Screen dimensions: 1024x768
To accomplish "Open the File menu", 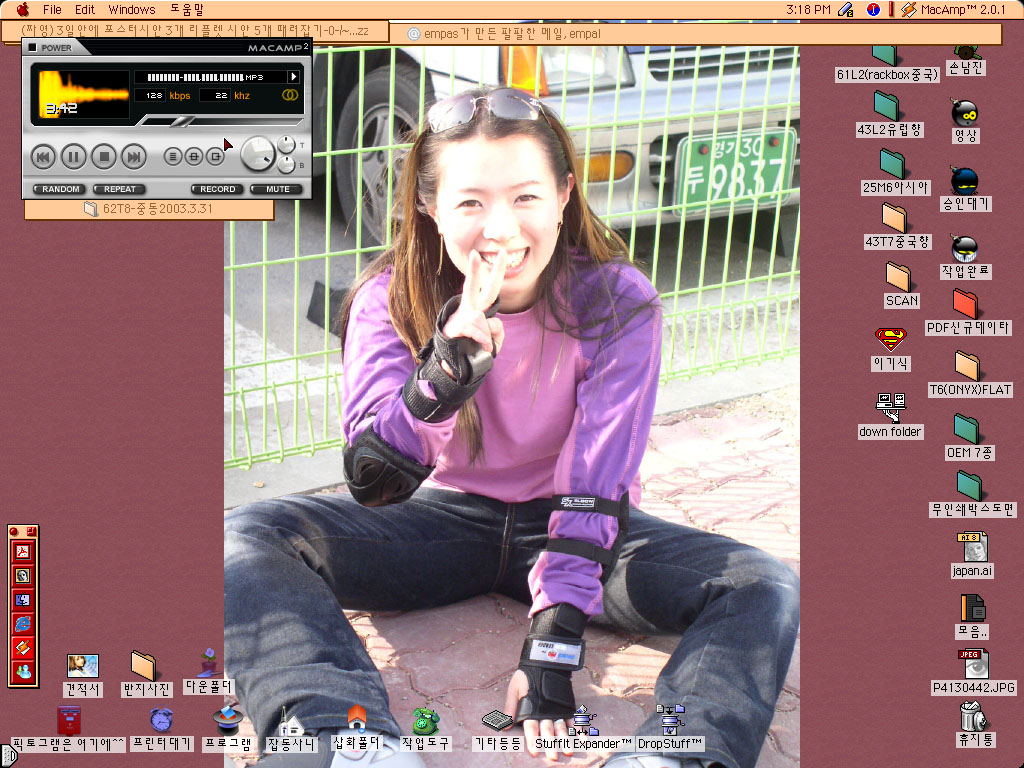I will pos(52,9).
